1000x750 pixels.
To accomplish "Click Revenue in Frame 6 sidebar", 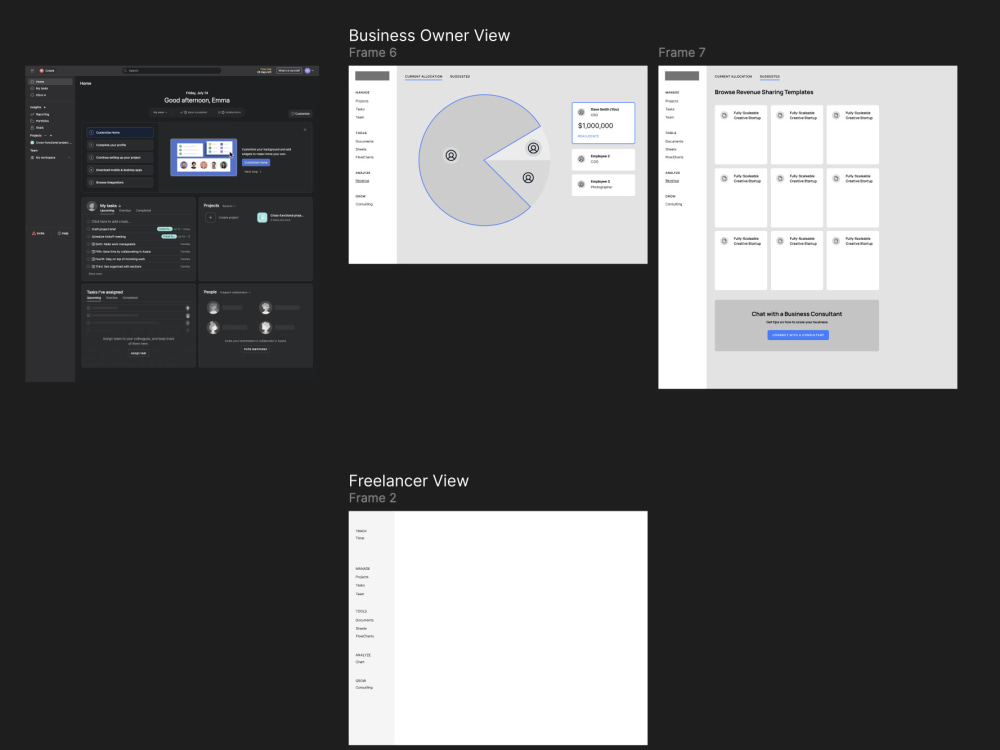I will pyautogui.click(x=362, y=181).
